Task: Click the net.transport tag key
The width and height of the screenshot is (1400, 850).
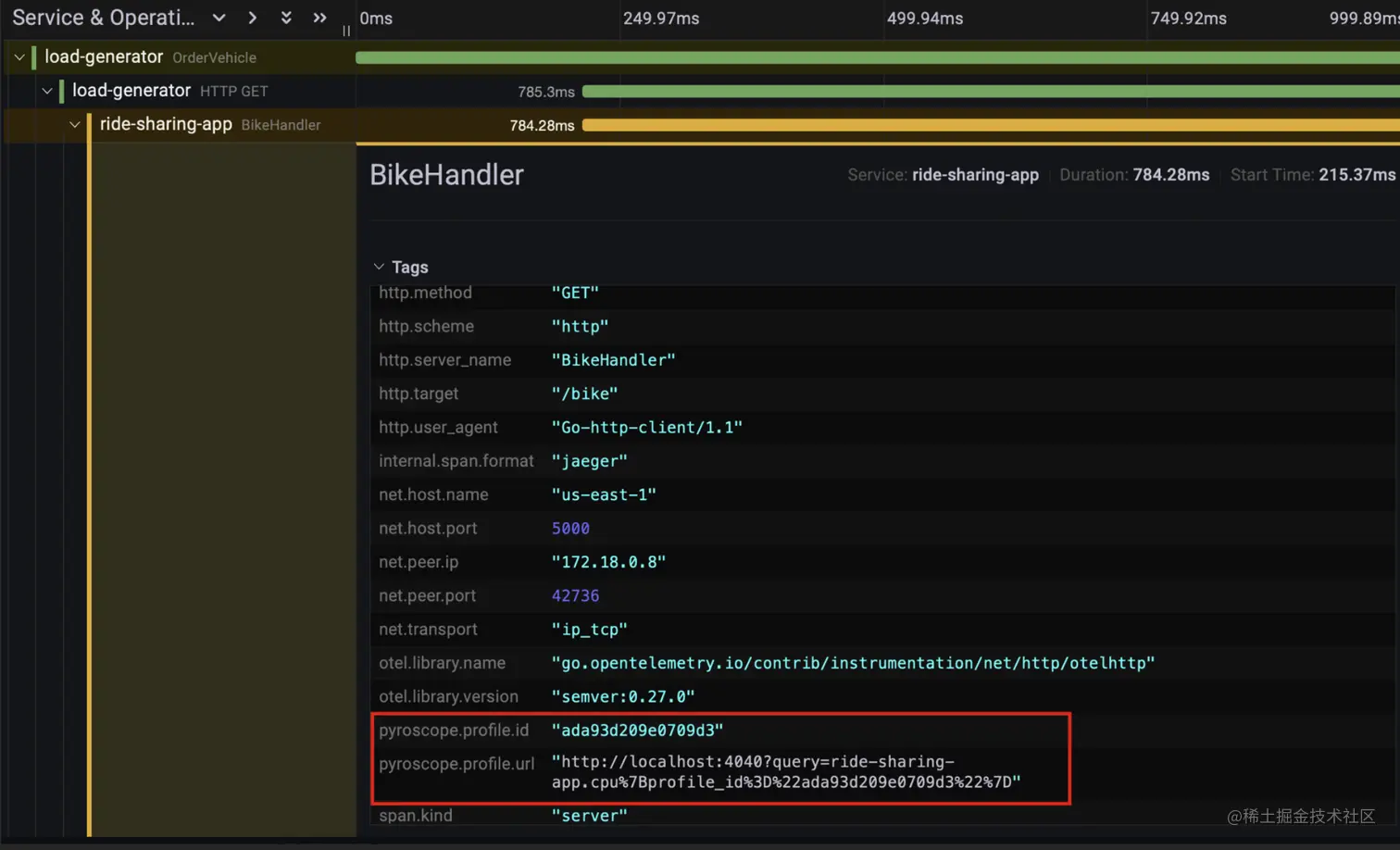Action: 428,630
